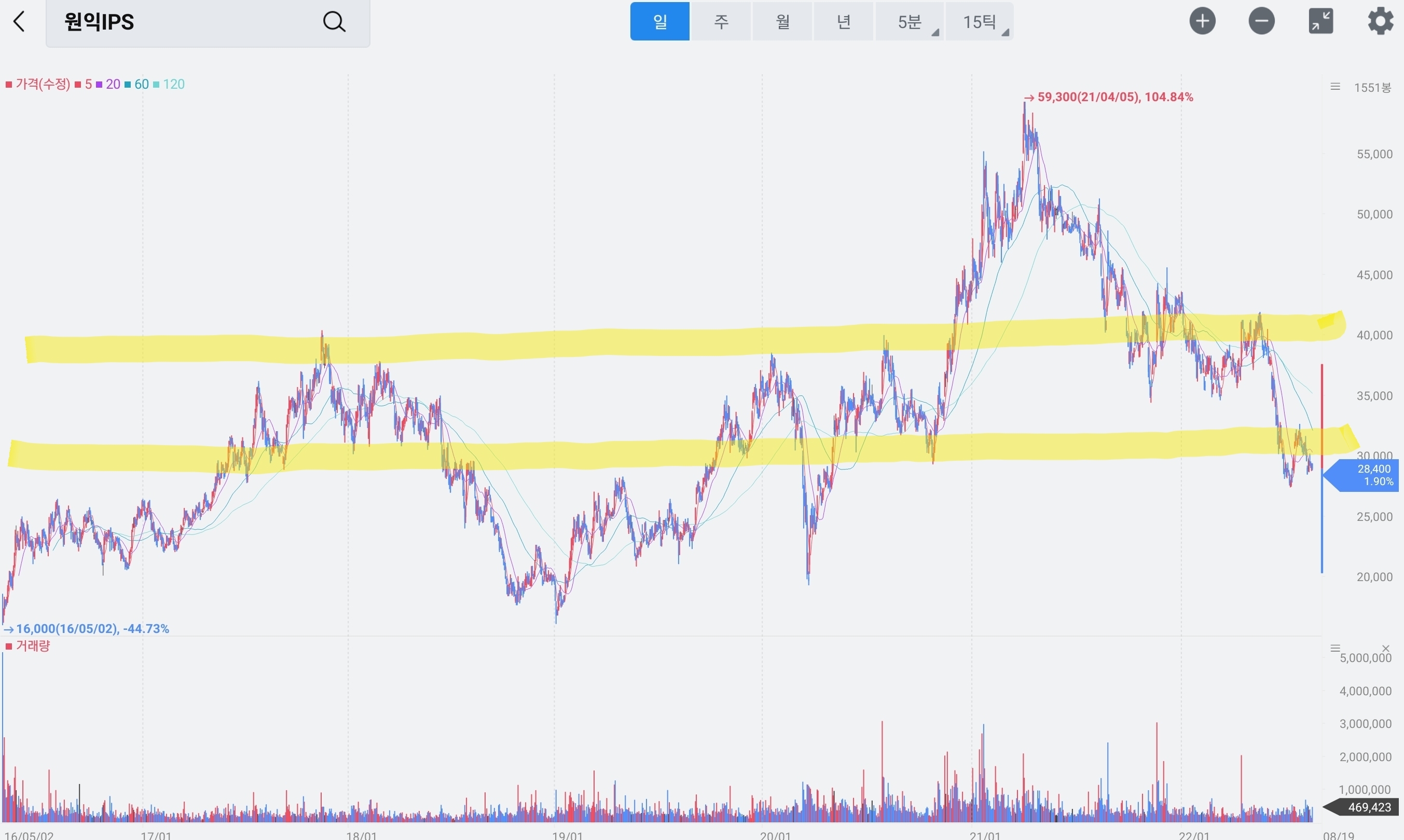Screen dimensions: 1404x840
Task: Open the volume panel hamburger menu
Action: 1335,648
